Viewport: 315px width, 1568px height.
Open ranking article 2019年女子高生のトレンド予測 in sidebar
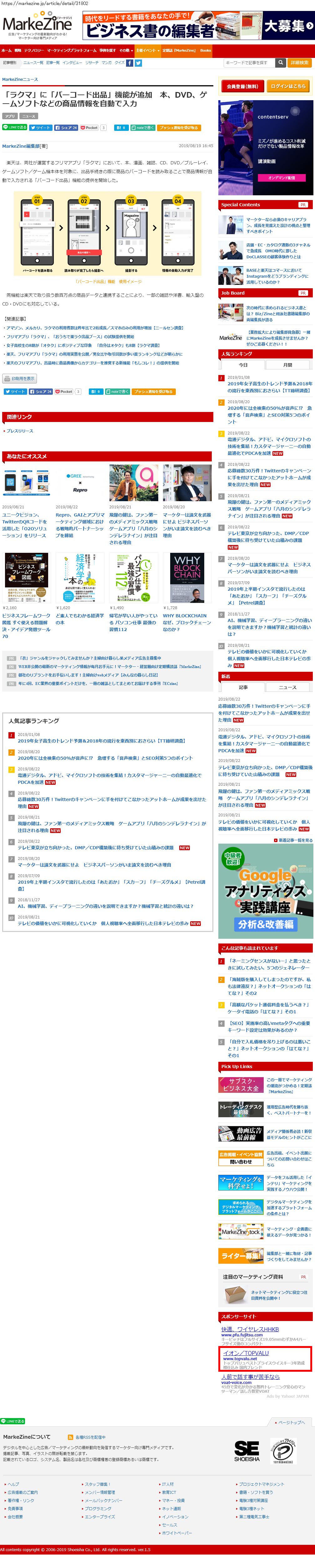(x=269, y=387)
